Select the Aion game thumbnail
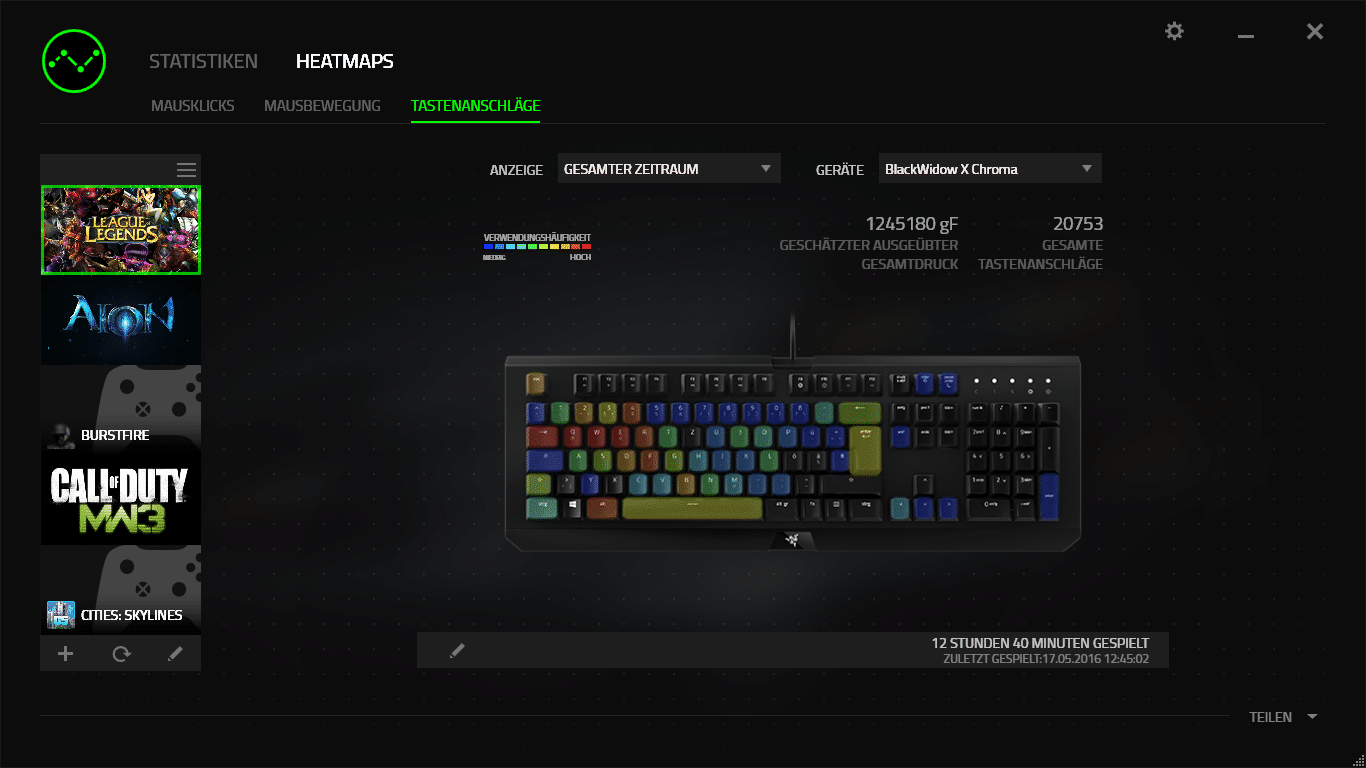 pos(120,320)
